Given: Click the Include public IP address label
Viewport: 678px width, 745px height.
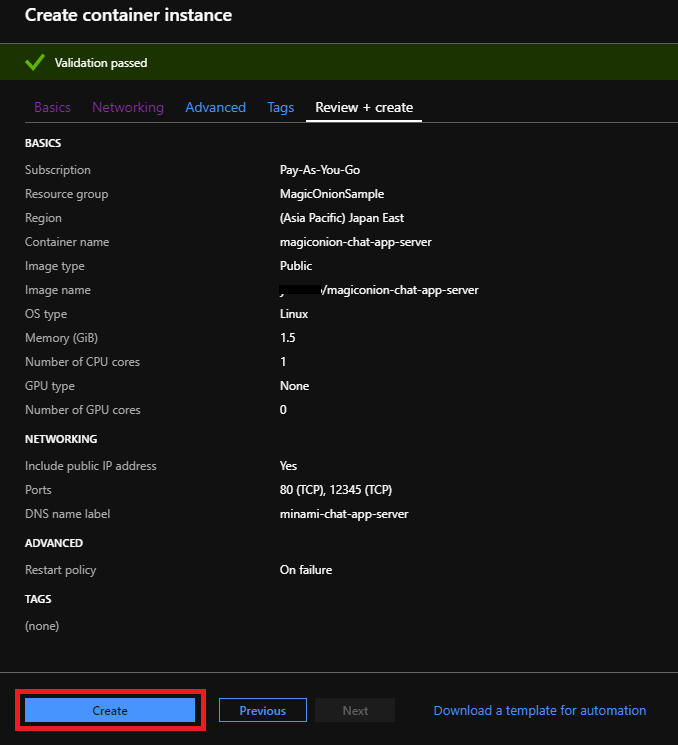Looking at the screenshot, I should 90,466.
